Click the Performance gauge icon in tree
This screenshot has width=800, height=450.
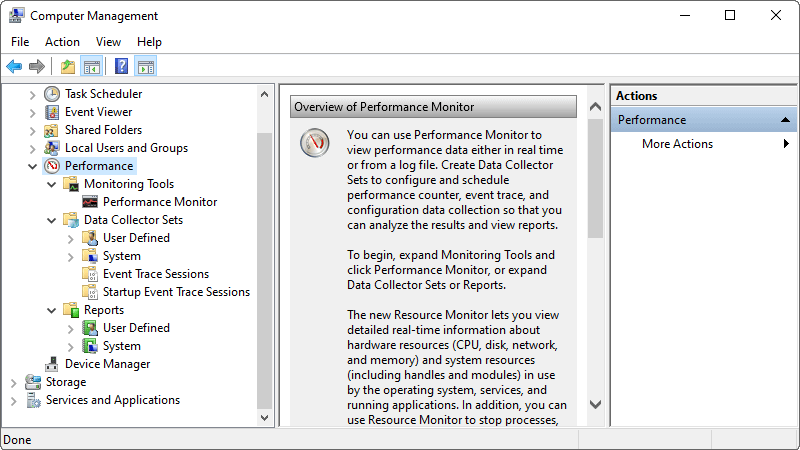coord(52,166)
